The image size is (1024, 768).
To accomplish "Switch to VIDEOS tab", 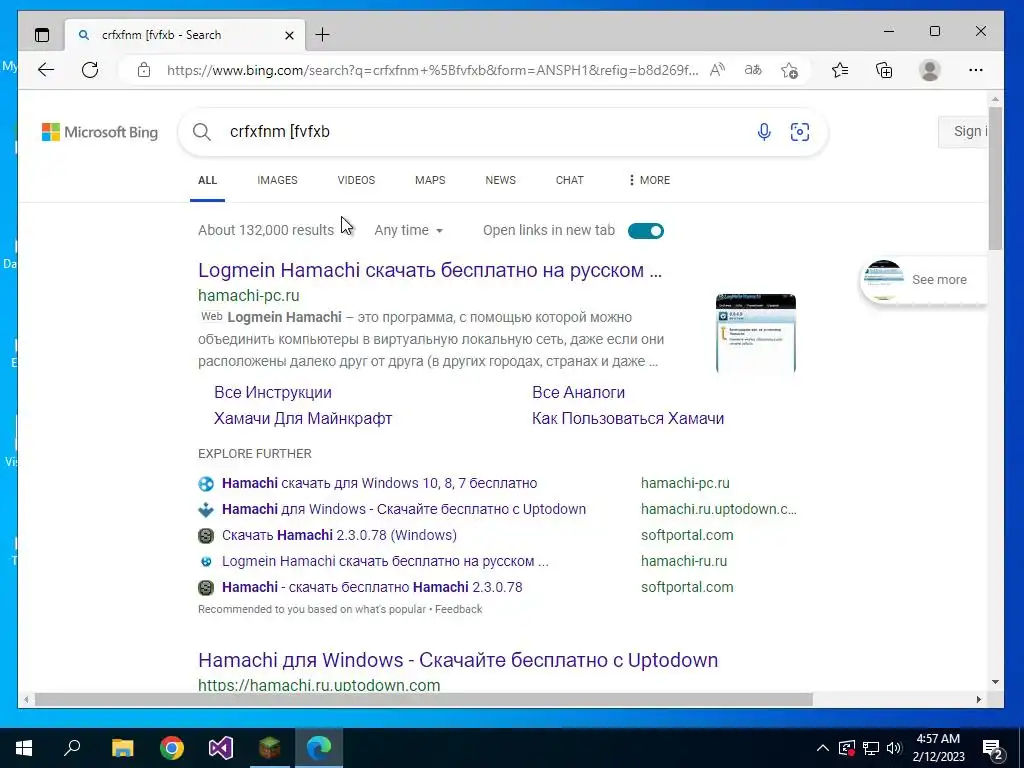I will (356, 180).
